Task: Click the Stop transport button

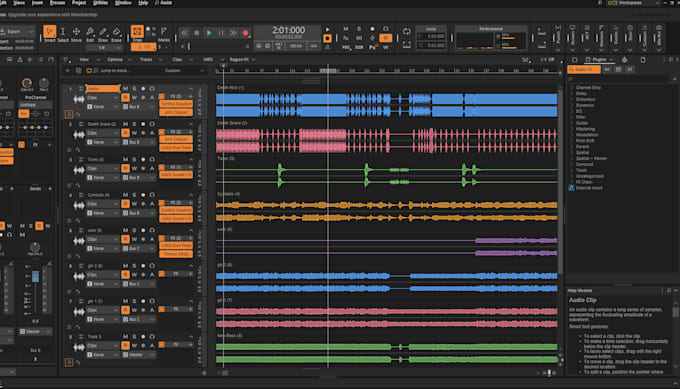Action: [196, 33]
